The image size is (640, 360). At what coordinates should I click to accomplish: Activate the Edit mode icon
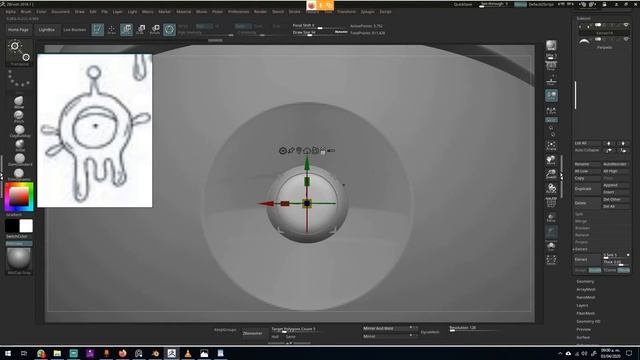click(x=98, y=29)
